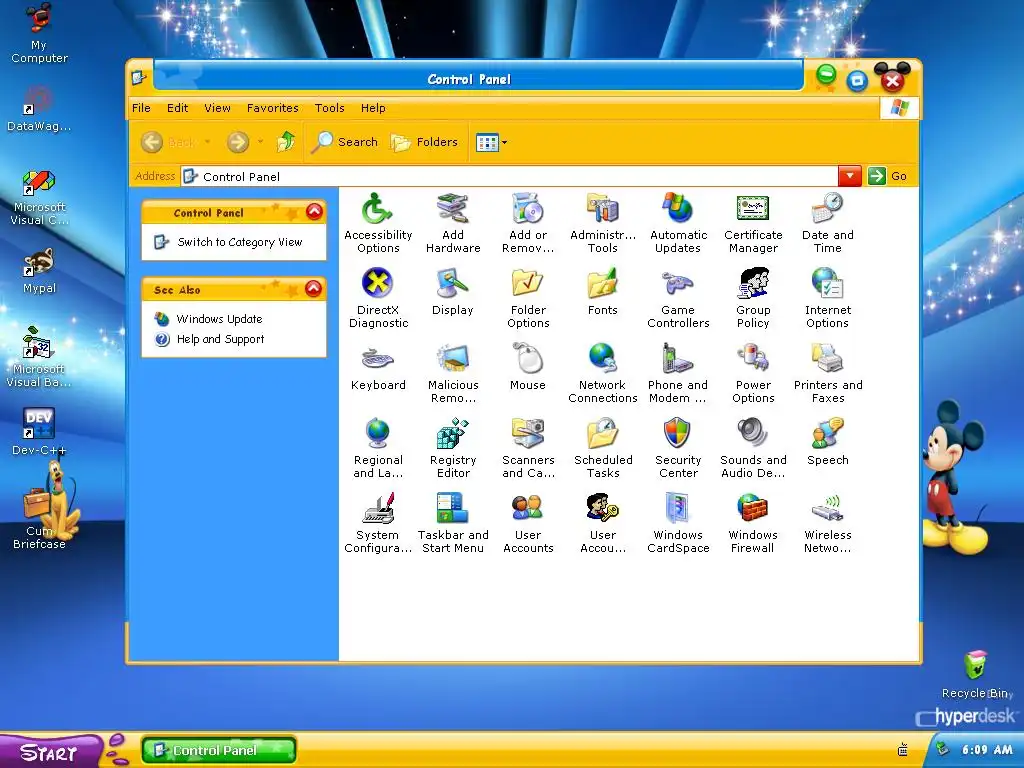
Task: Click the Search toolbar button
Action: 345,142
